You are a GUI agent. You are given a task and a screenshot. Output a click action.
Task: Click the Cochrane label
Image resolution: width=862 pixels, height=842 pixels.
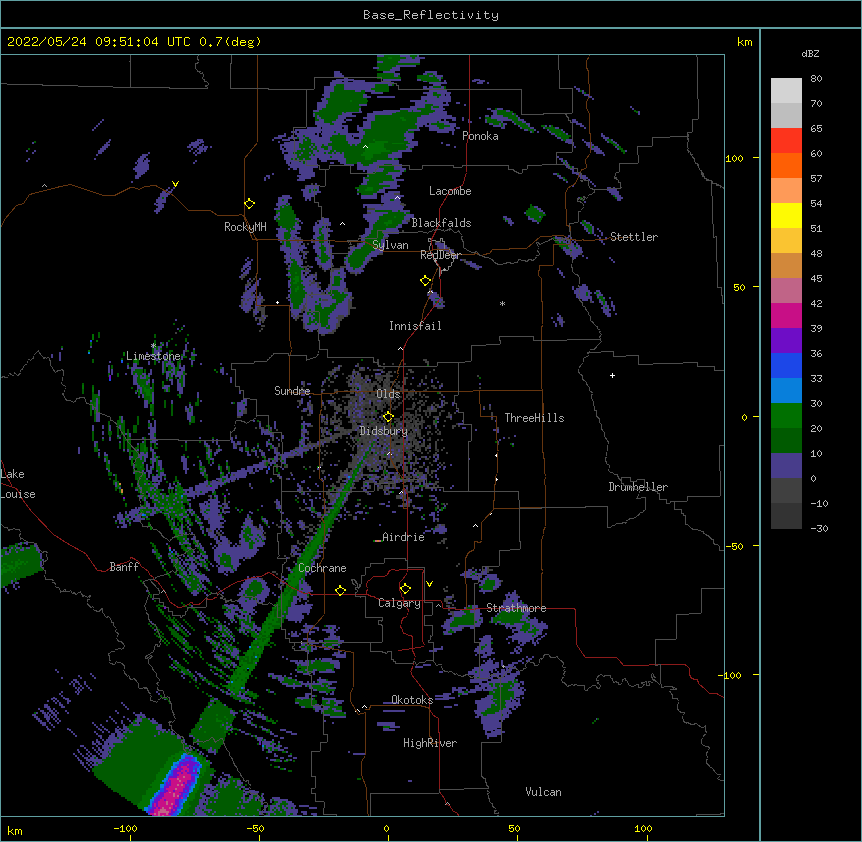[x=322, y=568]
